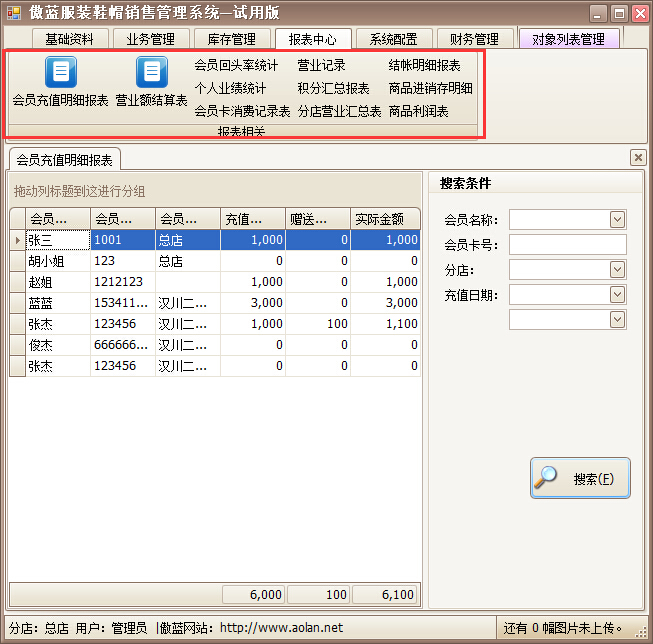The width and height of the screenshot is (653, 644).
Task: Open 会员卡消费记录表 report
Action: pos(242,111)
